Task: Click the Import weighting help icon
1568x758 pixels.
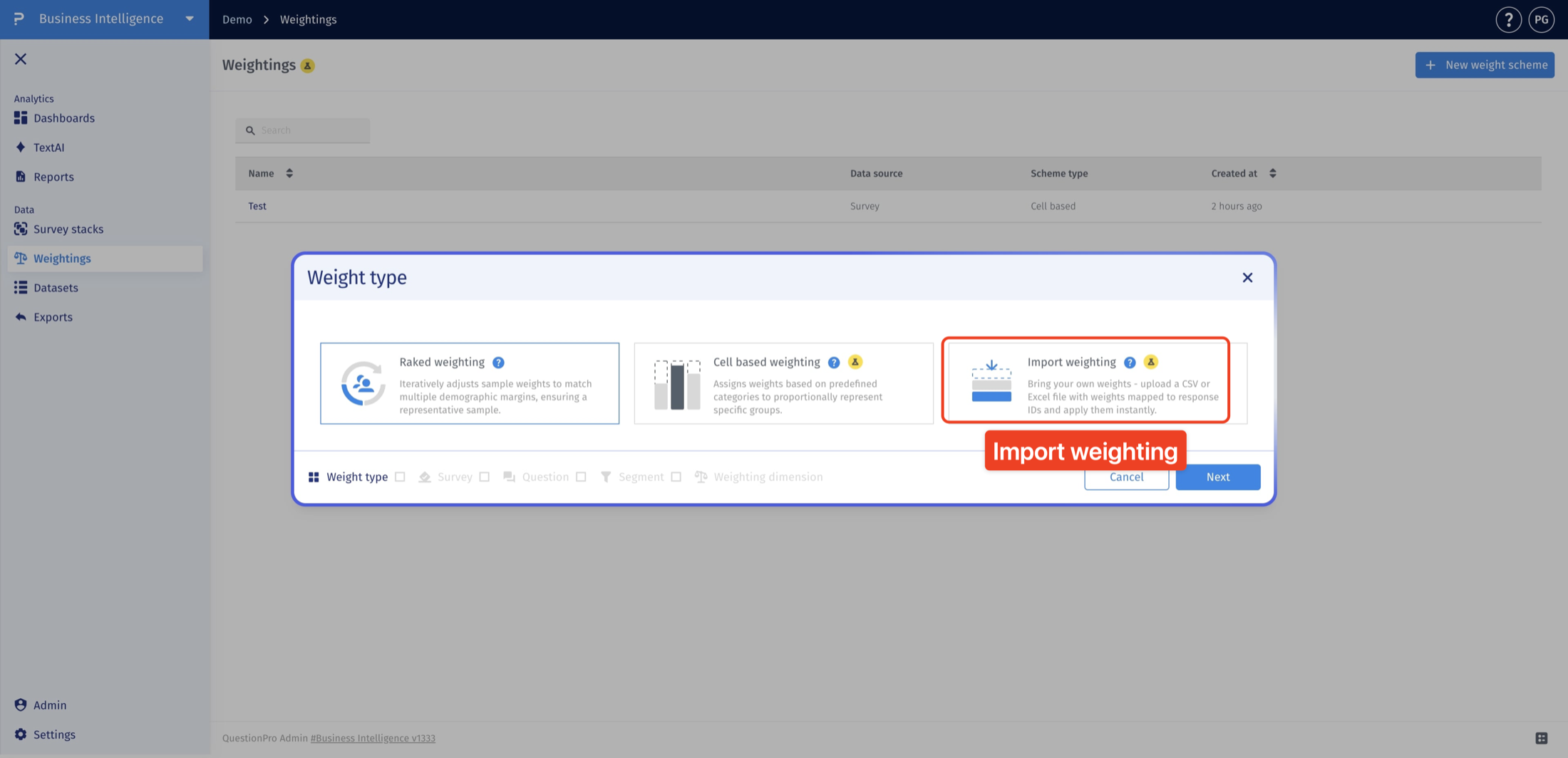Action: pos(1130,363)
